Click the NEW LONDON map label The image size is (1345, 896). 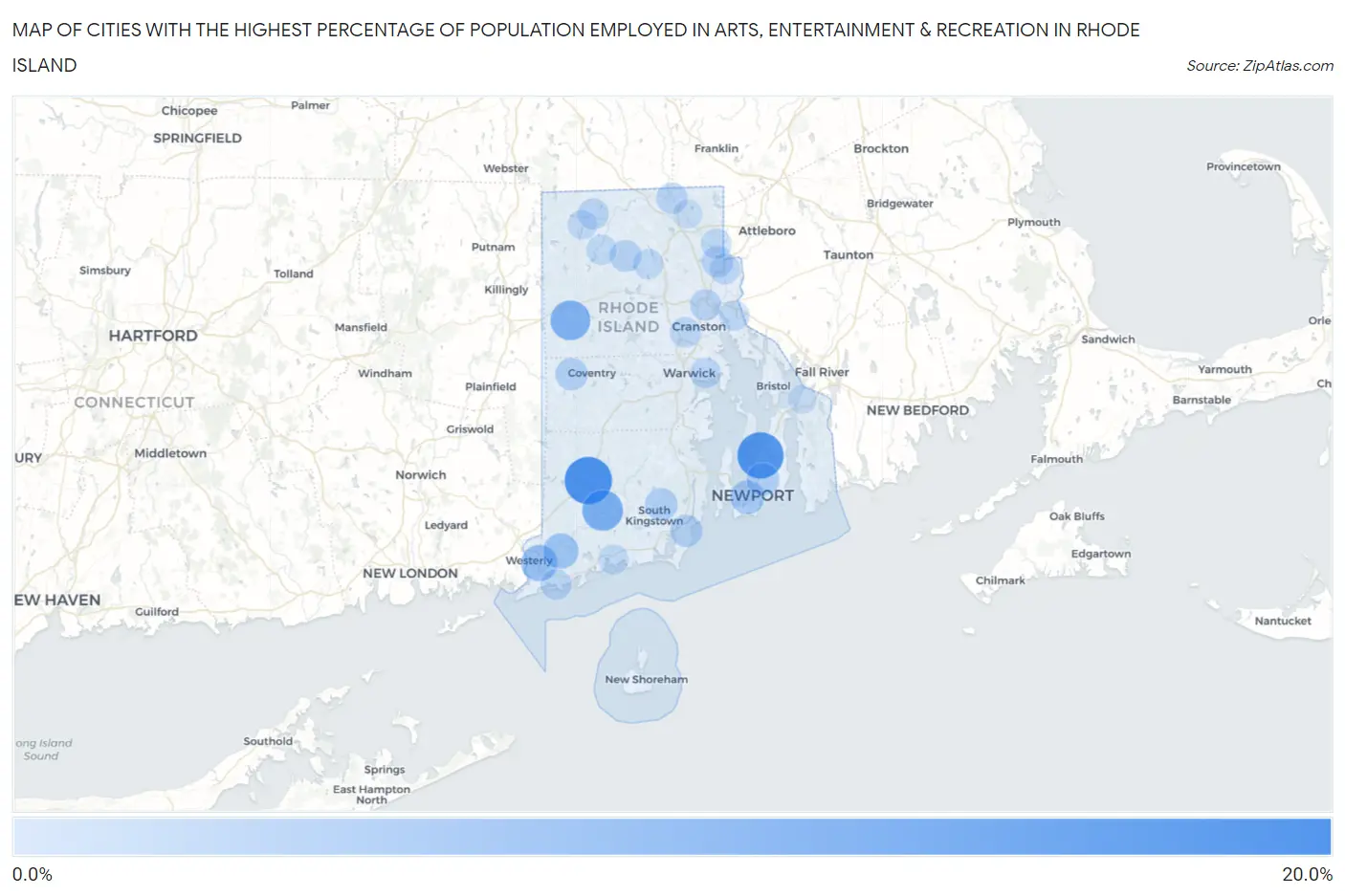coord(410,573)
